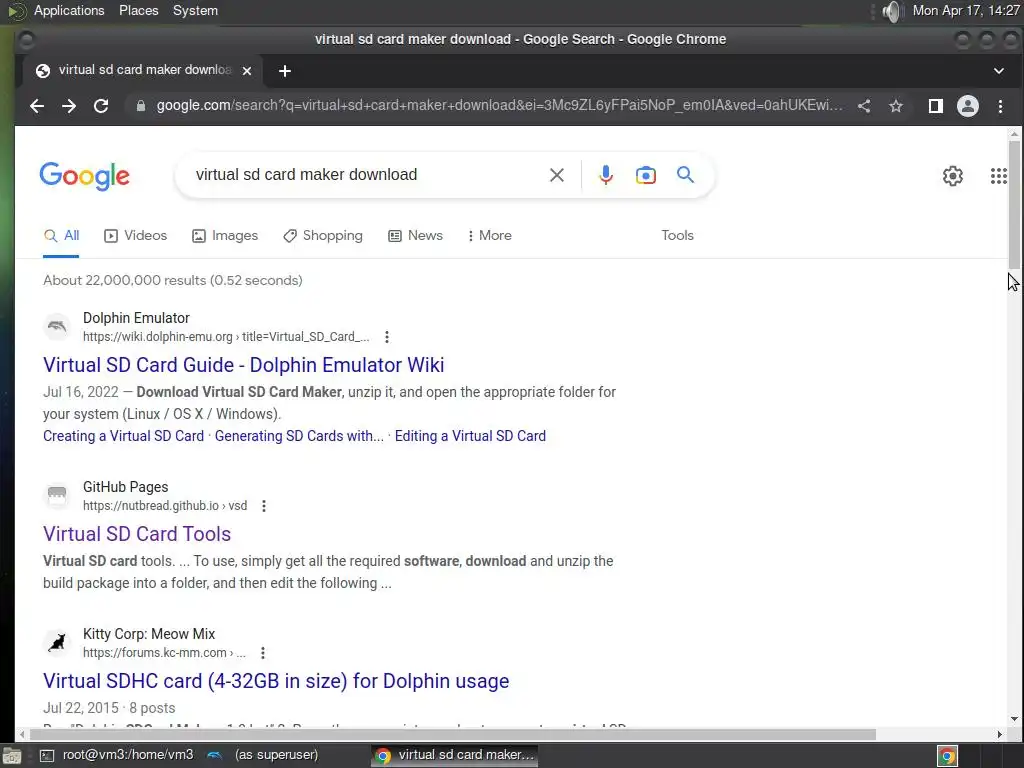Switch to root@vm3 terminal taskbar item
This screenshot has height=768, width=1024.
pos(116,755)
